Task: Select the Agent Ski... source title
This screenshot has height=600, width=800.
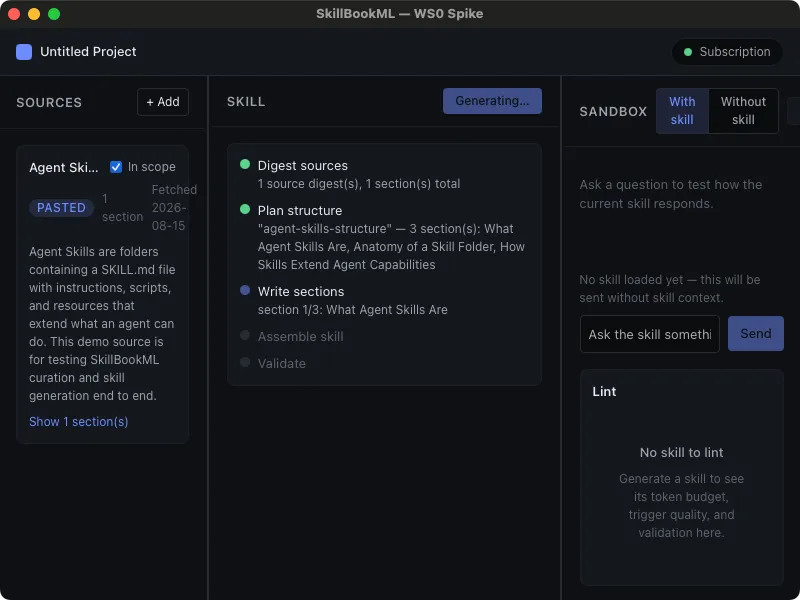Action: point(64,168)
